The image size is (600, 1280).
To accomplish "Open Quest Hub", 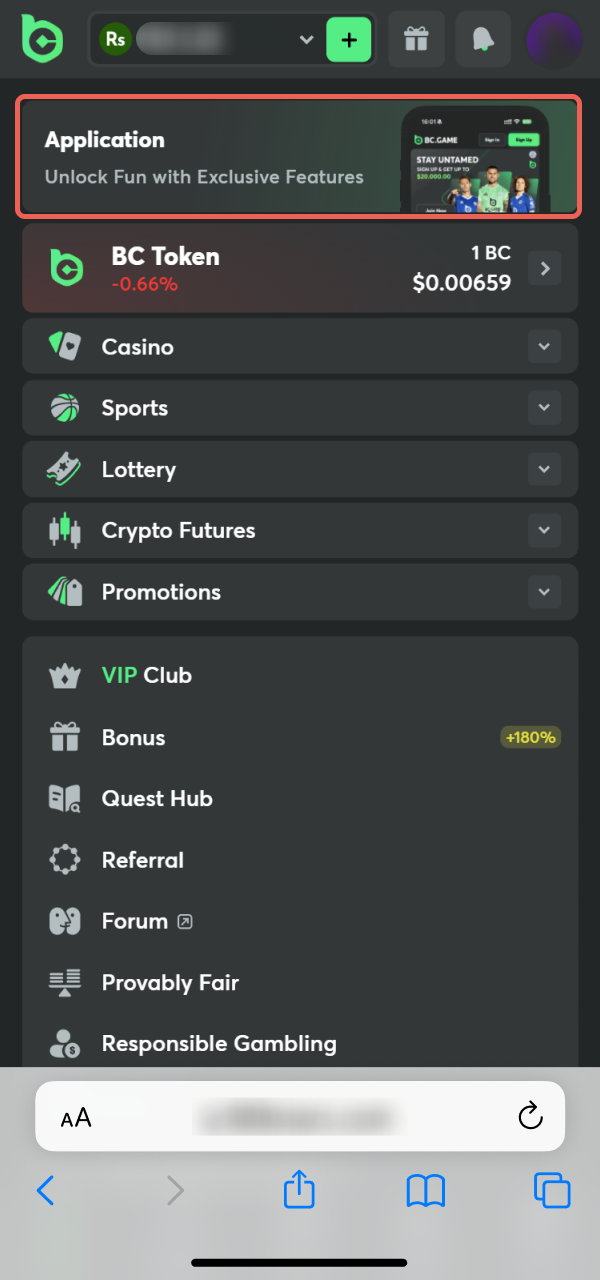I will pyautogui.click(x=157, y=799).
